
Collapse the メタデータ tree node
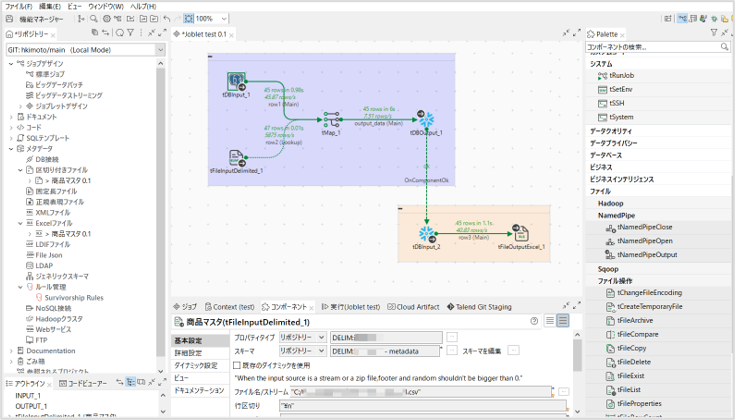tap(11, 149)
